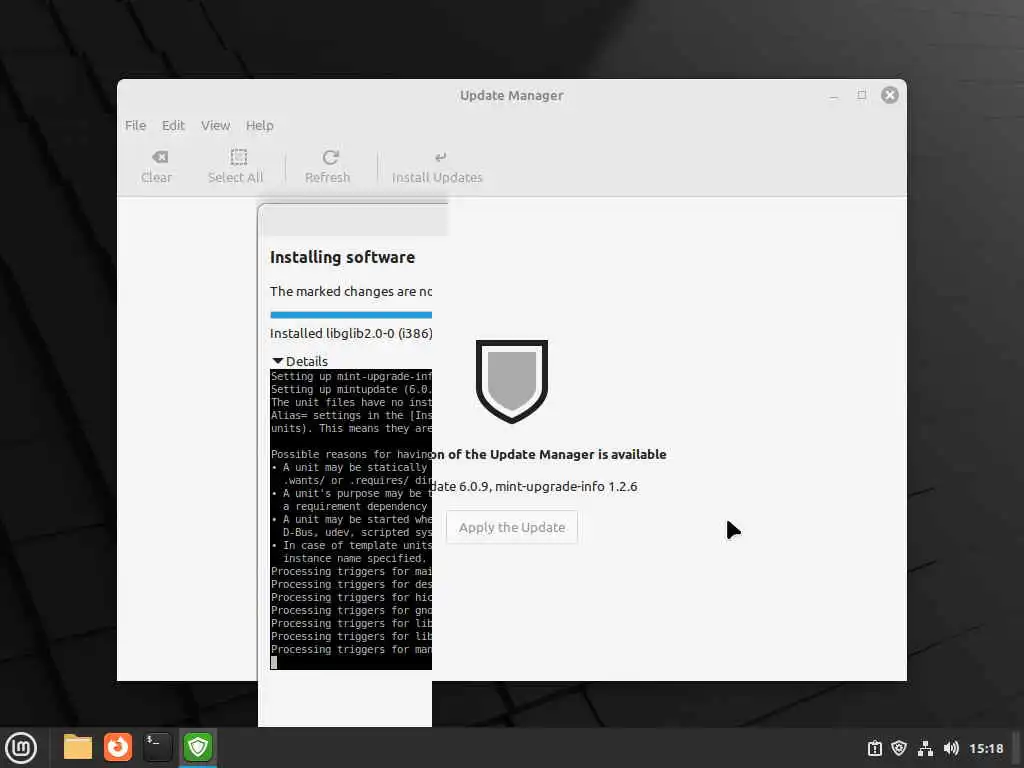Click the update shield tray icon
The width and height of the screenshot is (1024, 768).
pyautogui.click(x=899, y=748)
